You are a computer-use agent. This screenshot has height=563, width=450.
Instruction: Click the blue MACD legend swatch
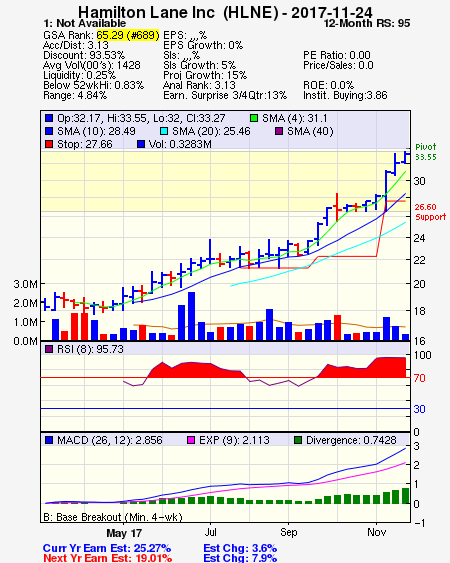49,440
